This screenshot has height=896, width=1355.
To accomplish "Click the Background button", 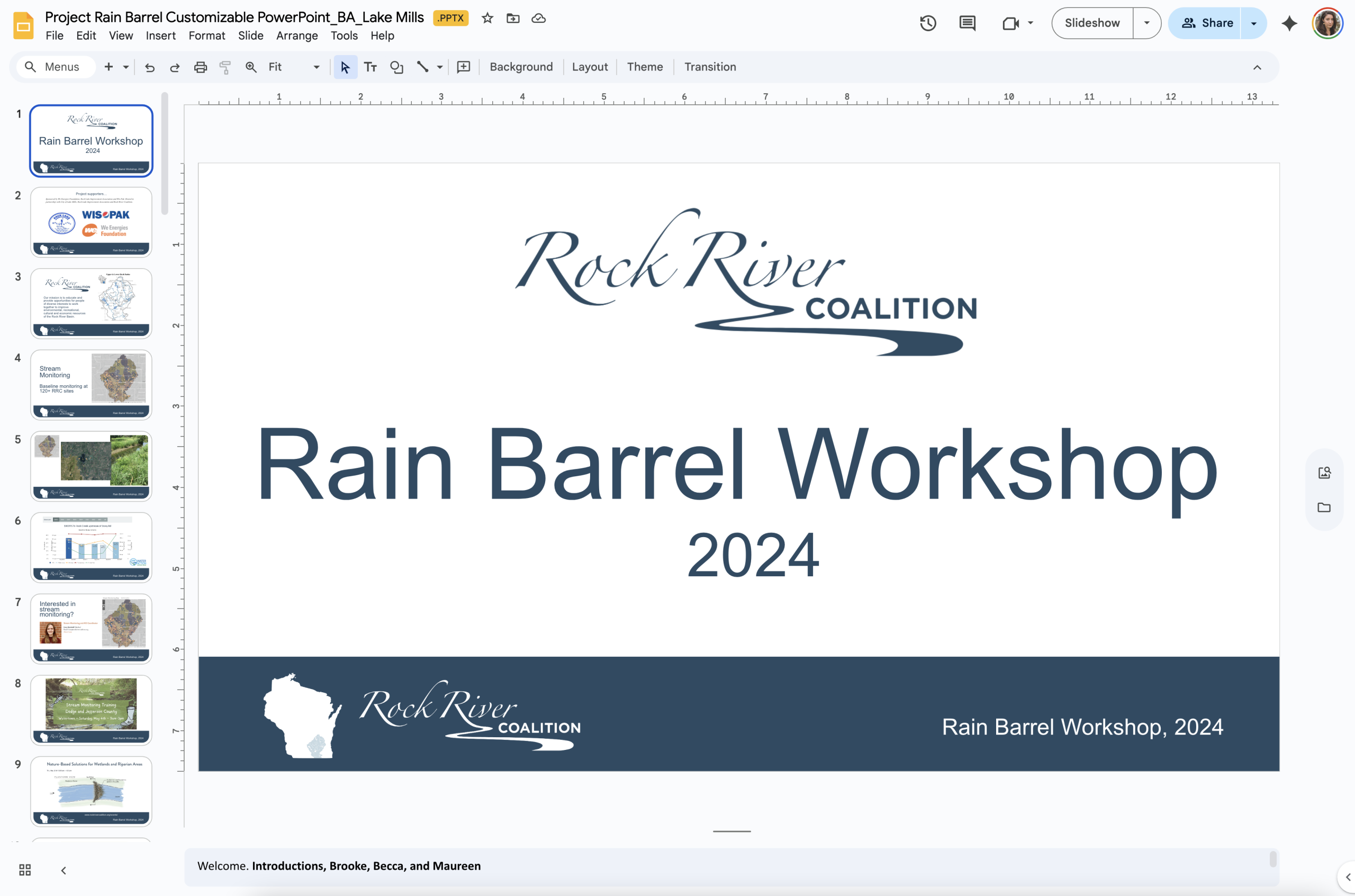I will [x=521, y=67].
